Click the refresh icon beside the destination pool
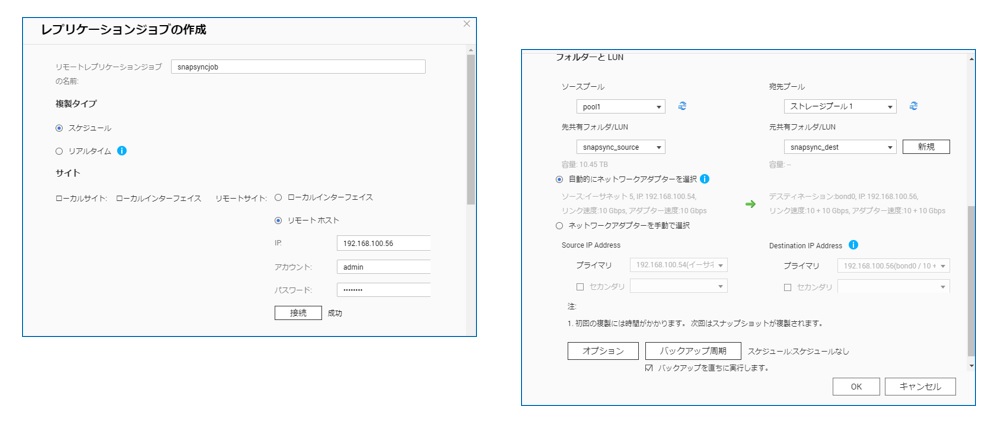Image resolution: width=990 pixels, height=424 pixels. pyautogui.click(x=914, y=106)
